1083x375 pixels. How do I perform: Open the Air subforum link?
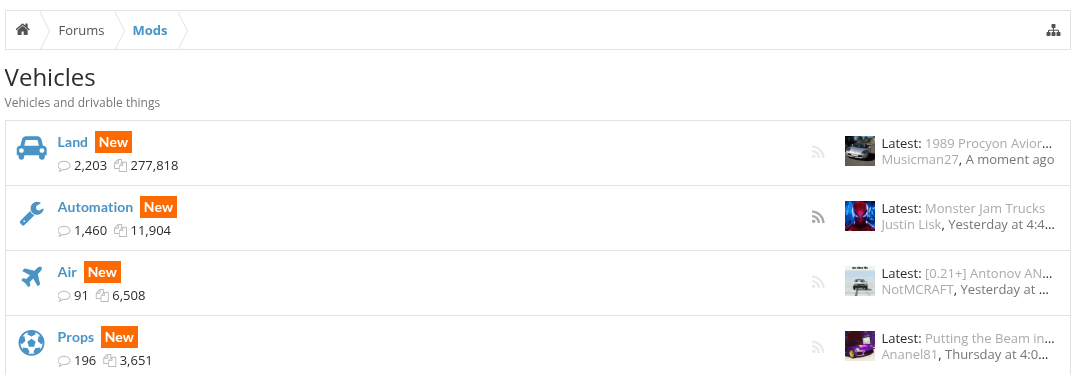67,272
